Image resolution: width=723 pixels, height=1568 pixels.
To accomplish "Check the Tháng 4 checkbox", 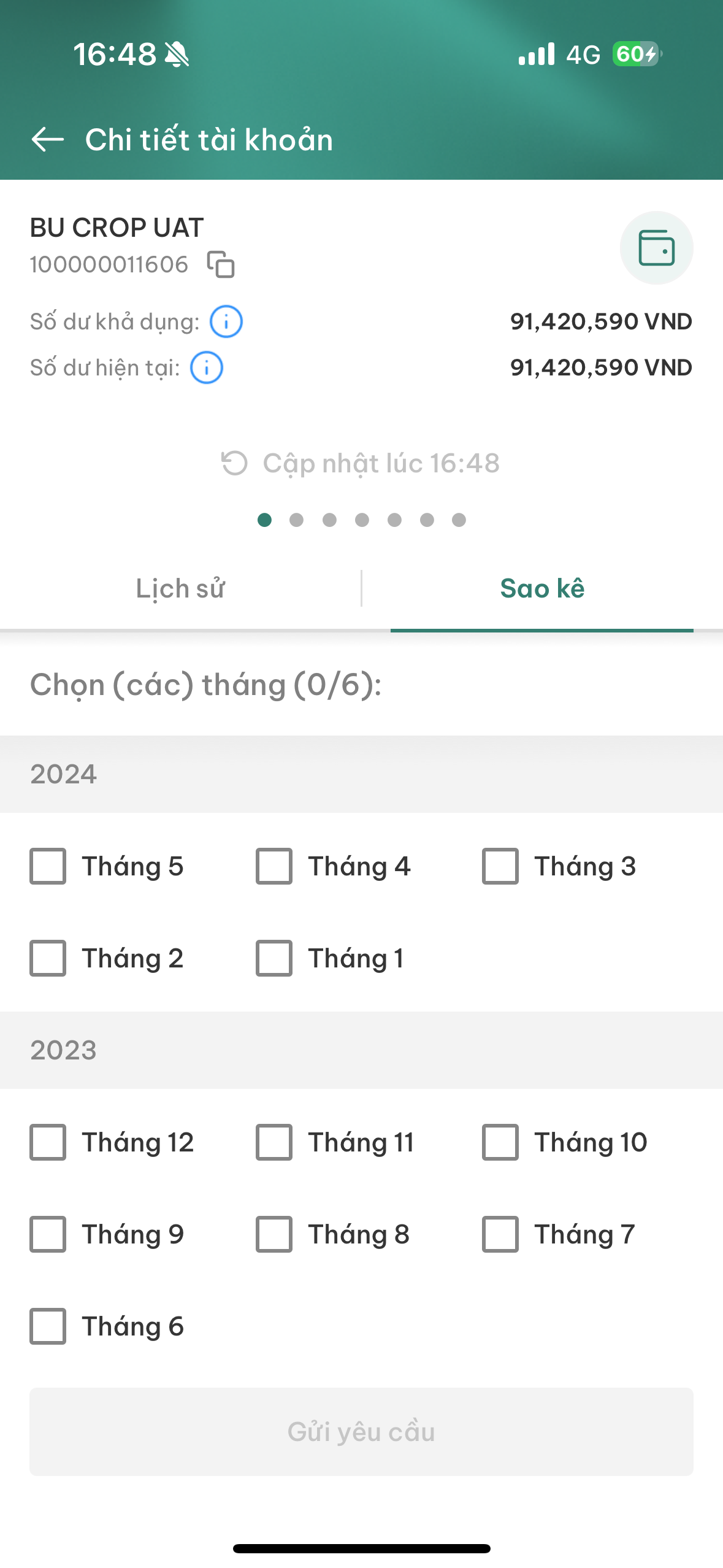I will pos(274,866).
